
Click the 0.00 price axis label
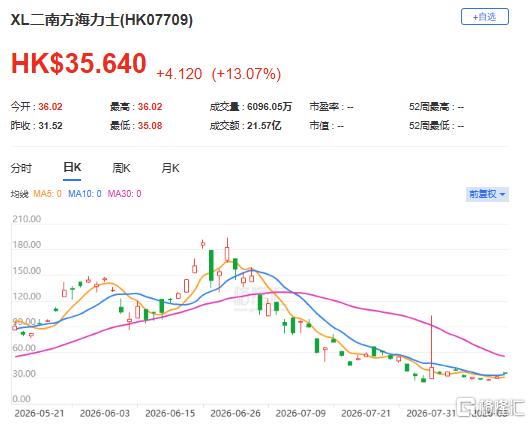pos(21,399)
